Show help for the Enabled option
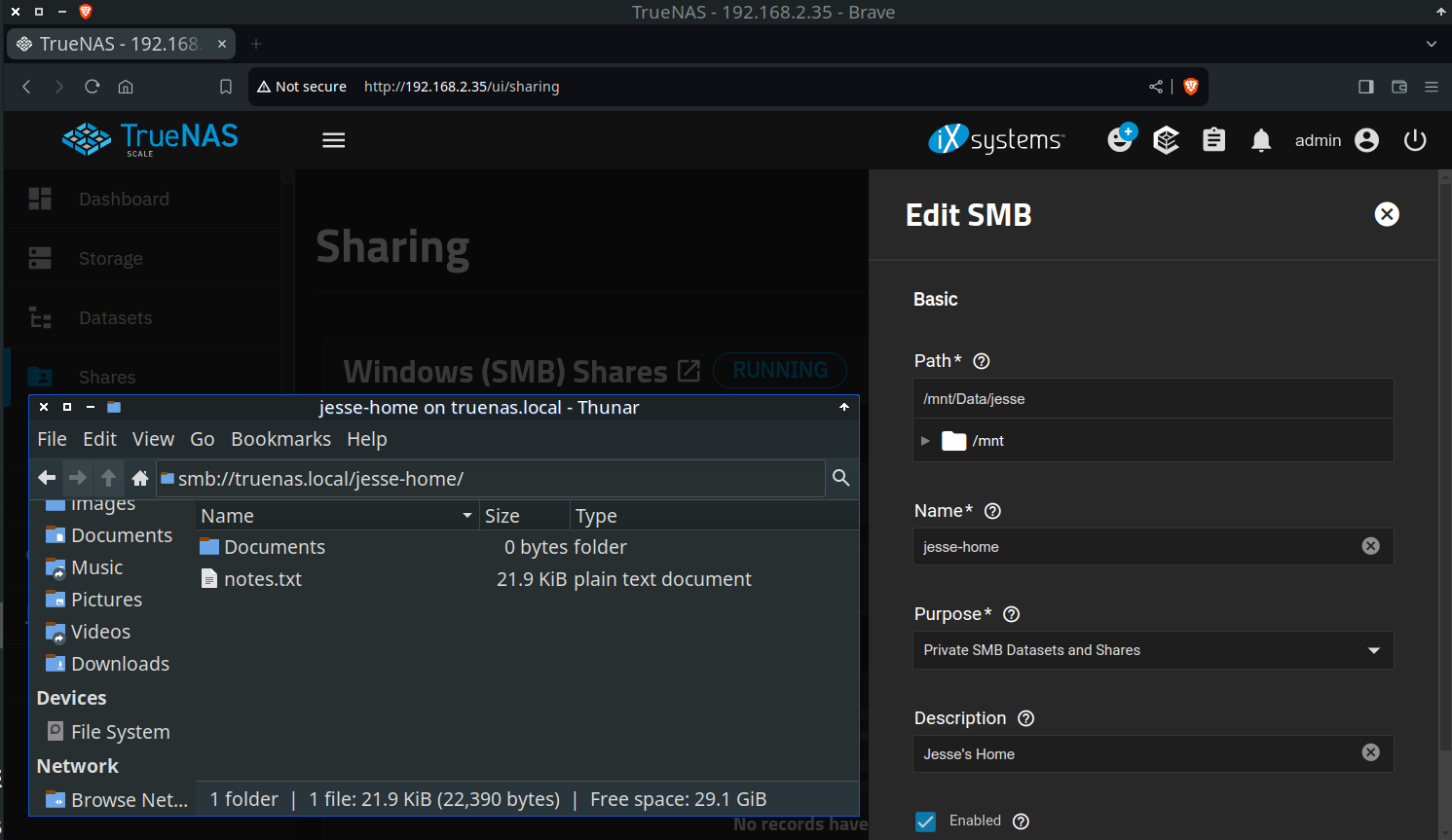 pyautogui.click(x=1021, y=822)
